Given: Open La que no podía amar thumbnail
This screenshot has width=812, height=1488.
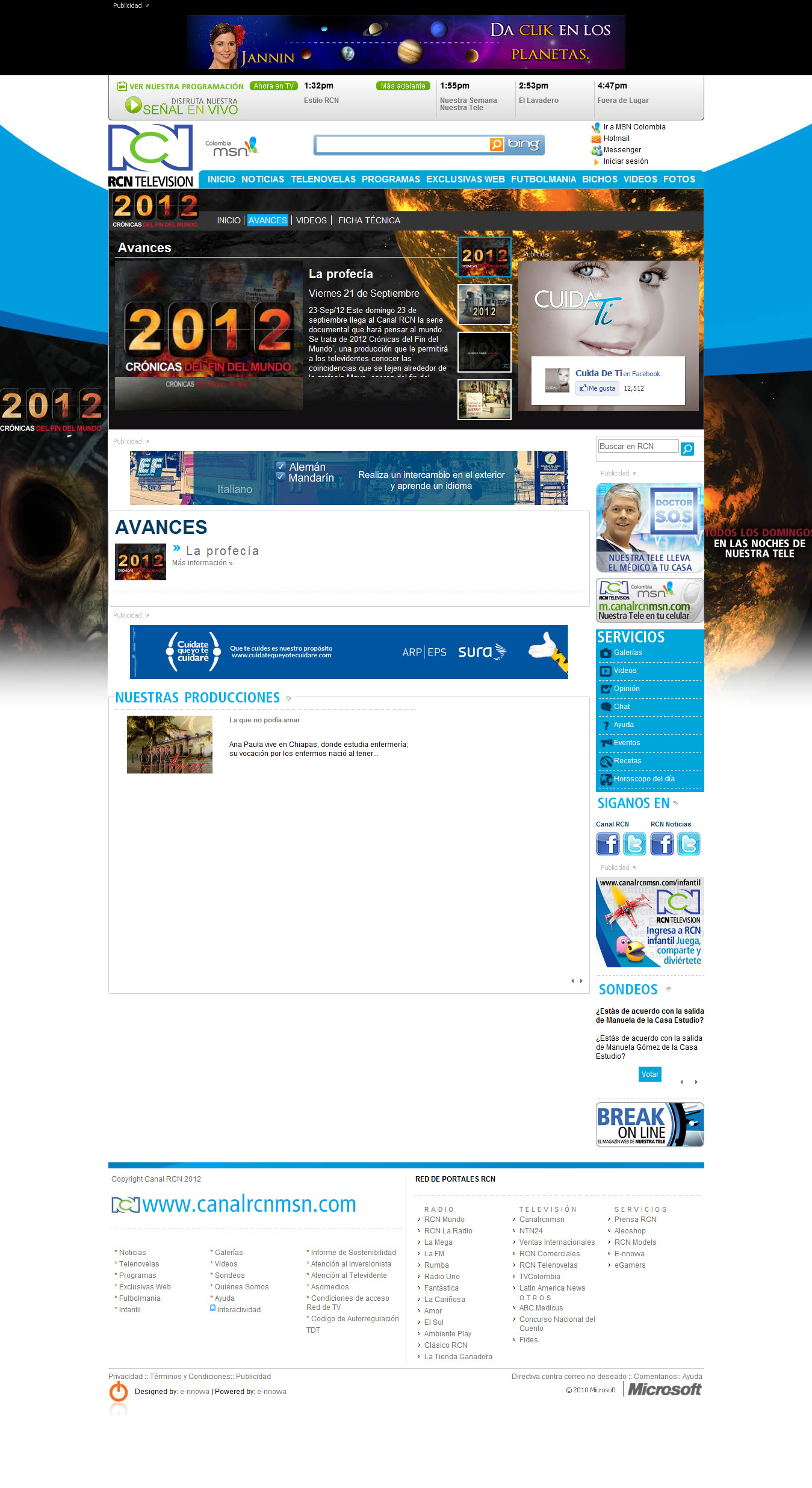Looking at the screenshot, I should [170, 745].
